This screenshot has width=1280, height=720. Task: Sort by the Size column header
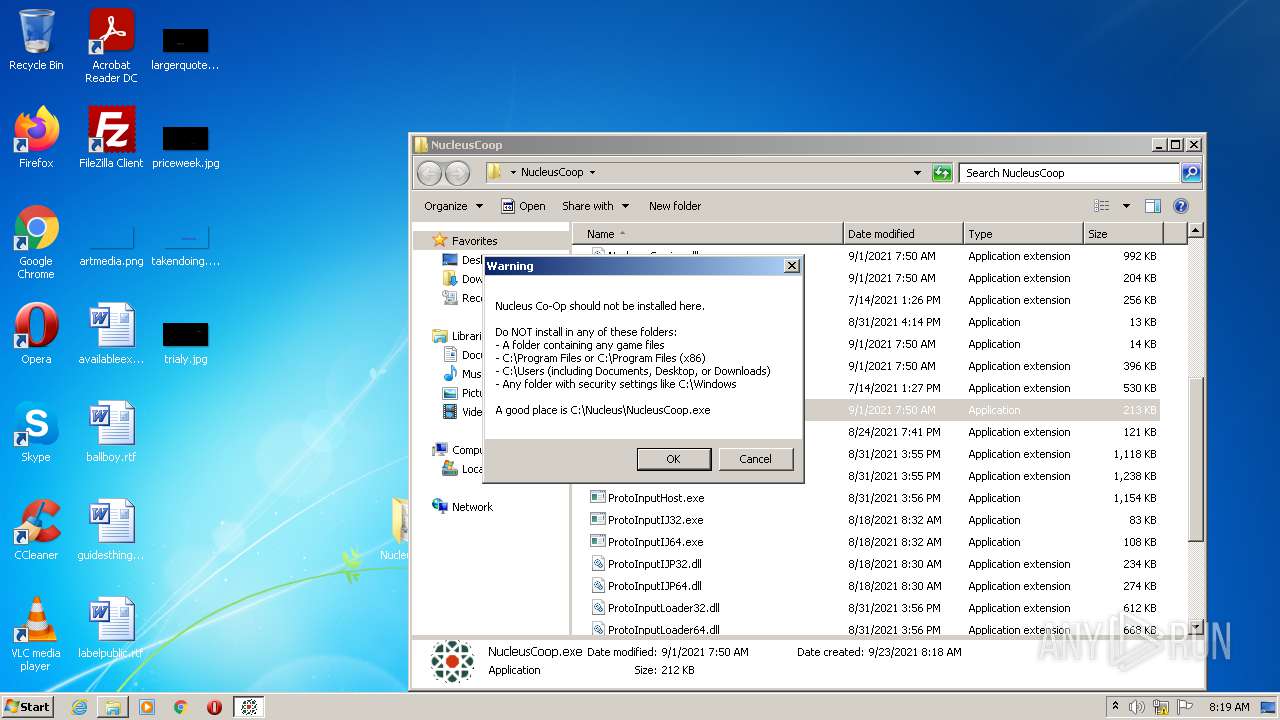pyautogui.click(x=1123, y=234)
